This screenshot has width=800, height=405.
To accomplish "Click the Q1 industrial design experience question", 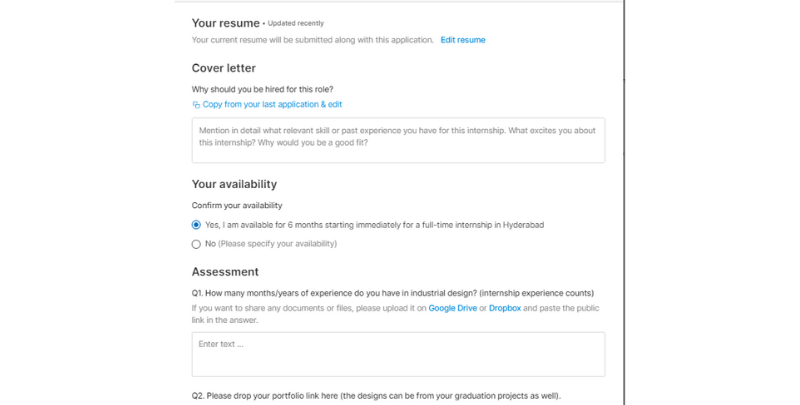I will click(x=393, y=293).
